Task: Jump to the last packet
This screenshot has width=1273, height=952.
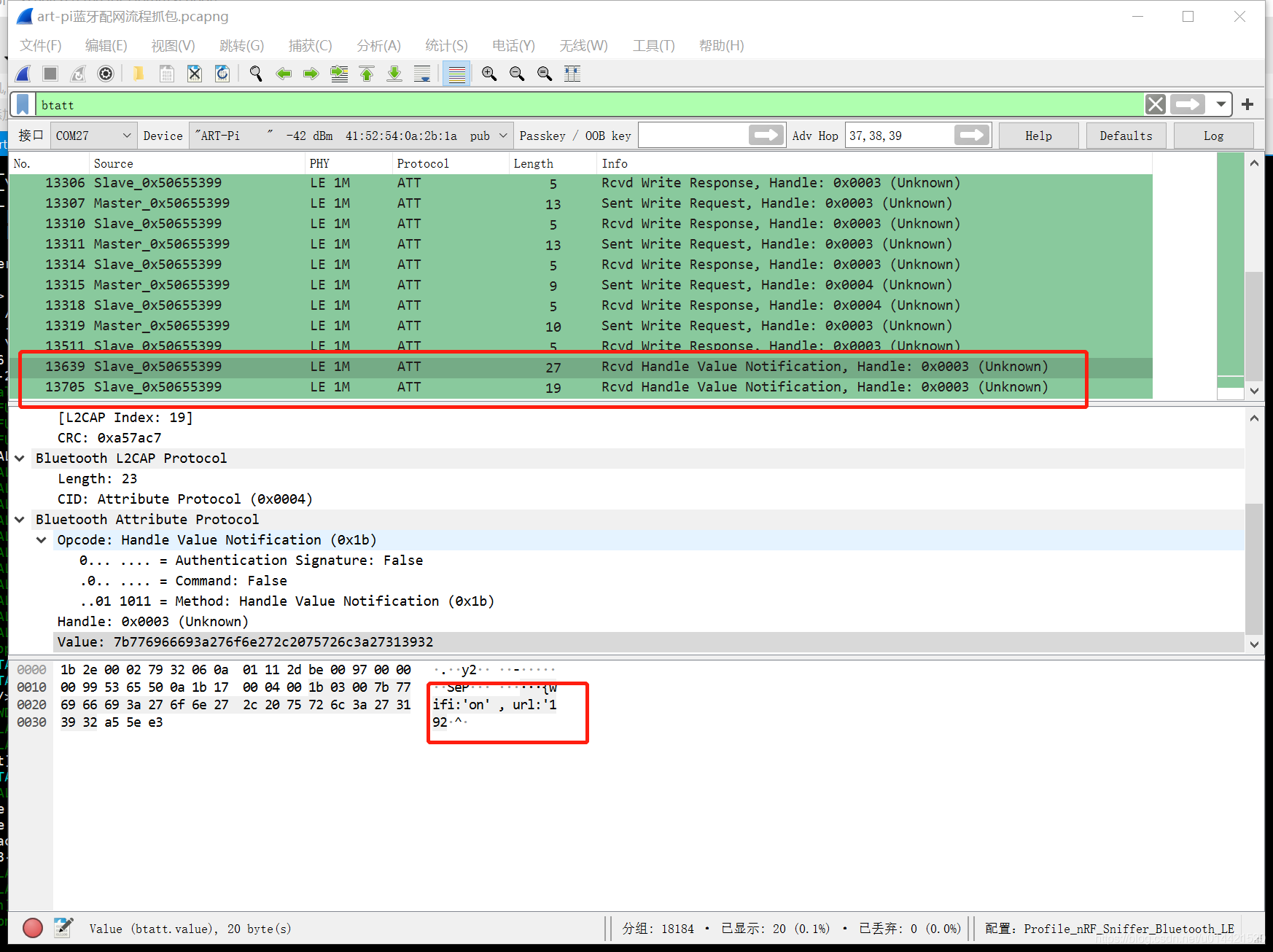Action: pos(394,74)
